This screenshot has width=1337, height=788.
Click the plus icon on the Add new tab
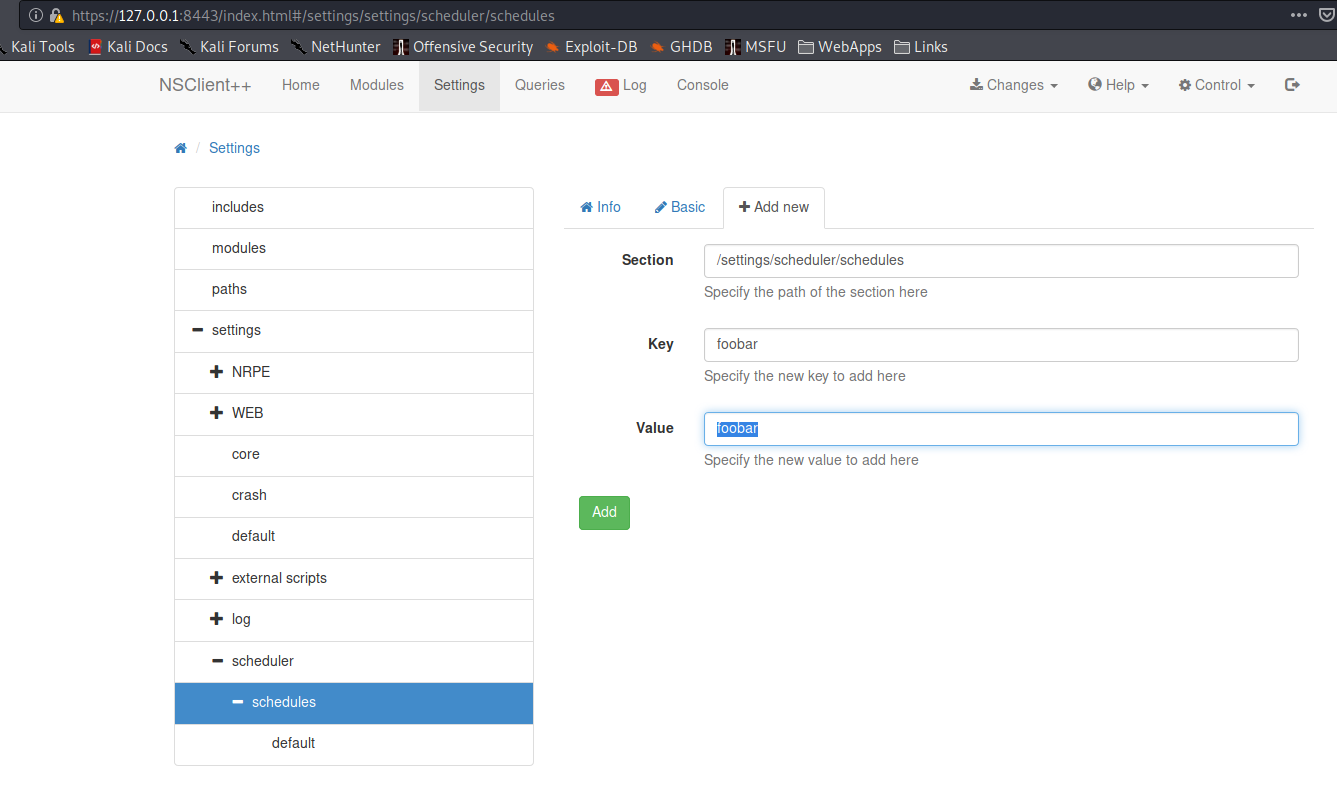(x=744, y=206)
